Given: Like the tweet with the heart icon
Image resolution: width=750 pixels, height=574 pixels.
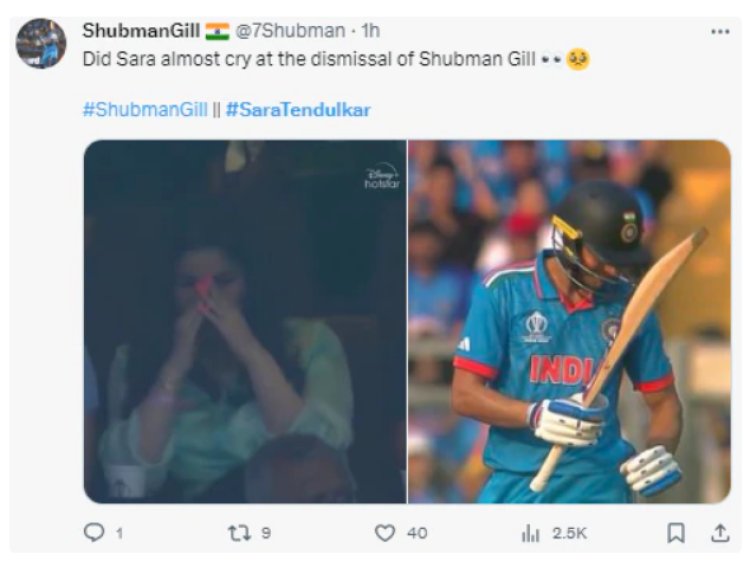Looking at the screenshot, I should 385,533.
